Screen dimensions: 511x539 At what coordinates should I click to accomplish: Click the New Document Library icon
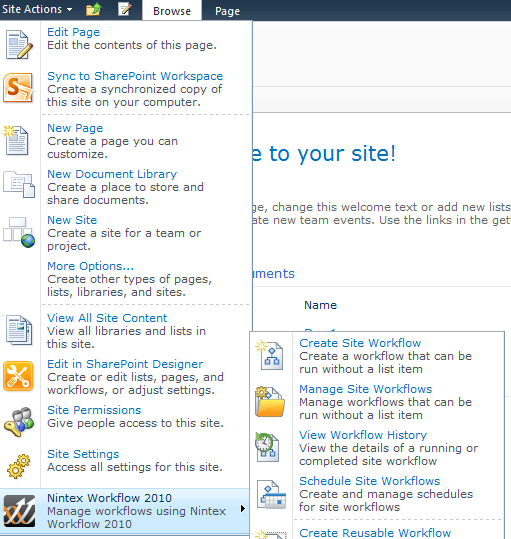(19, 185)
